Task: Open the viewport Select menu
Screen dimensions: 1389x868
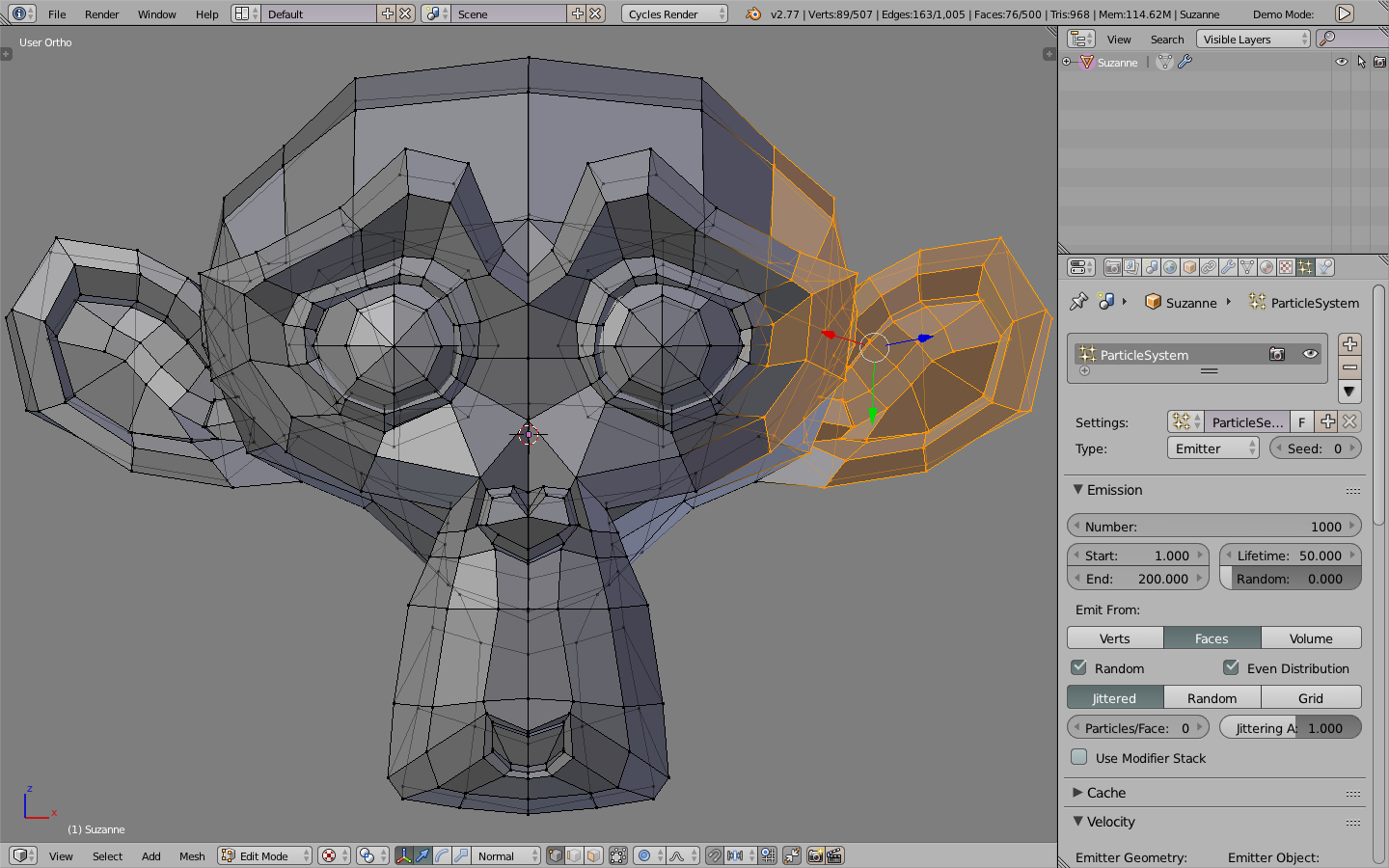Action: (x=107, y=855)
